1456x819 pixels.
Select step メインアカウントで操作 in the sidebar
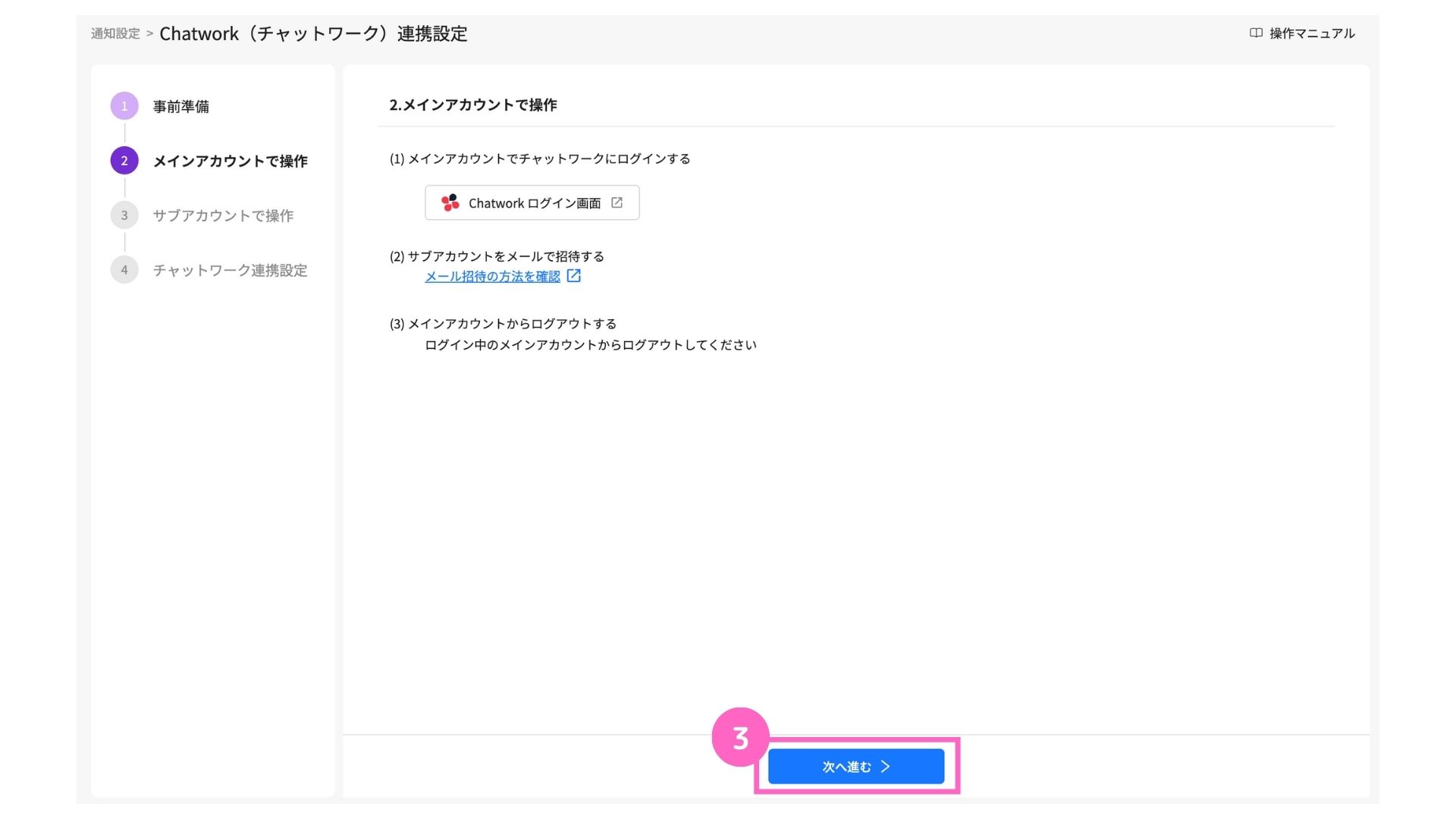[231, 161]
